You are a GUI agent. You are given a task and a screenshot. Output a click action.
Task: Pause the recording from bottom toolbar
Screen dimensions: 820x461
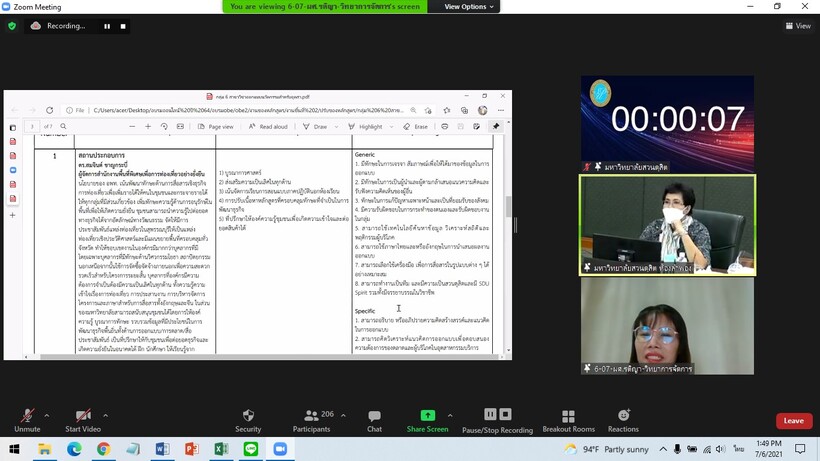[x=490, y=414]
